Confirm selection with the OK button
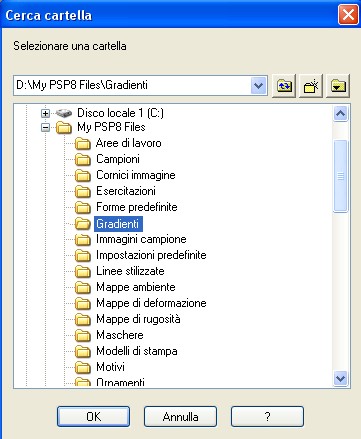361x439 pixels. click(x=93, y=416)
